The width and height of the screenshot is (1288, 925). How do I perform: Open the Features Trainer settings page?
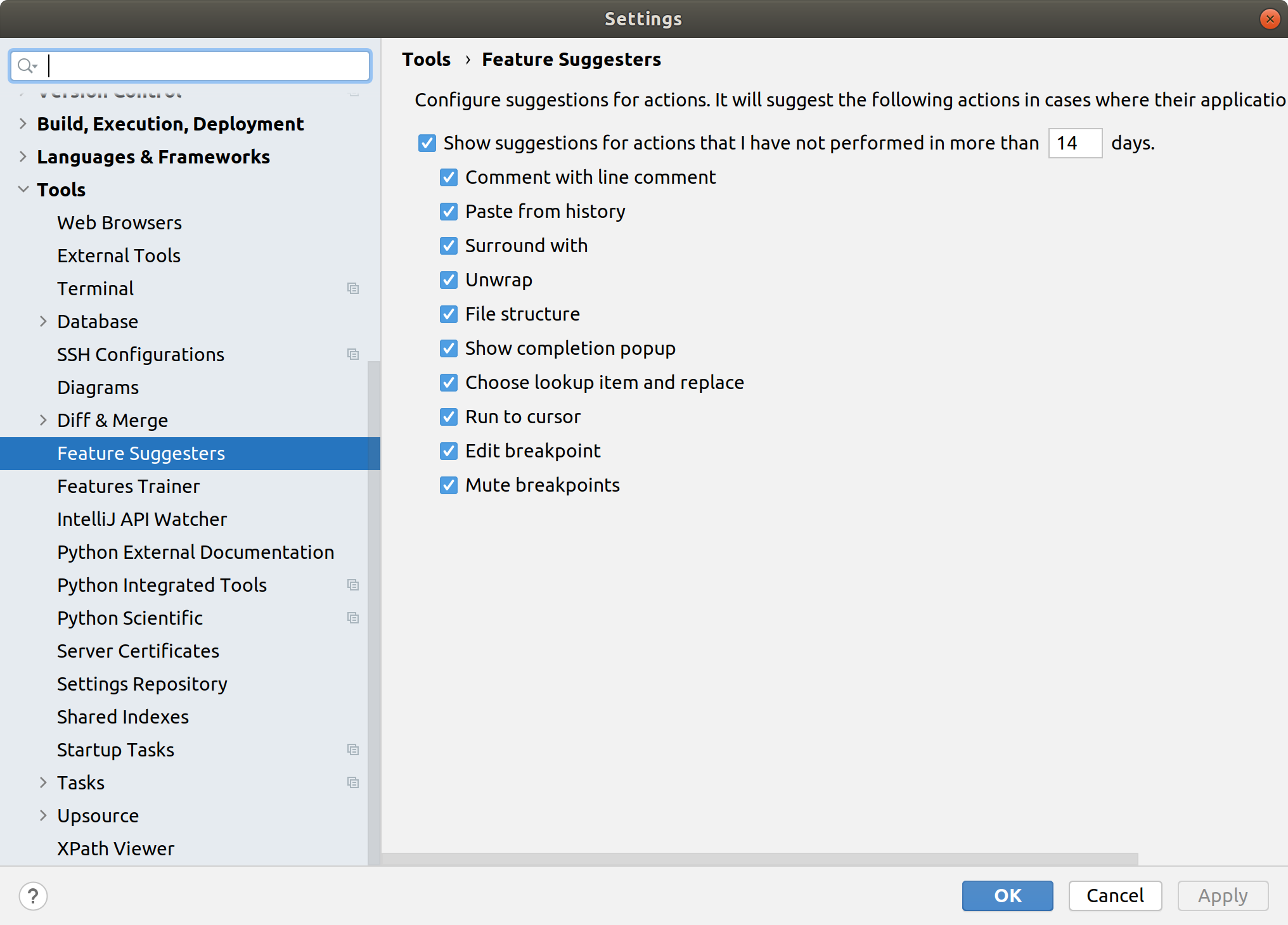coord(129,487)
